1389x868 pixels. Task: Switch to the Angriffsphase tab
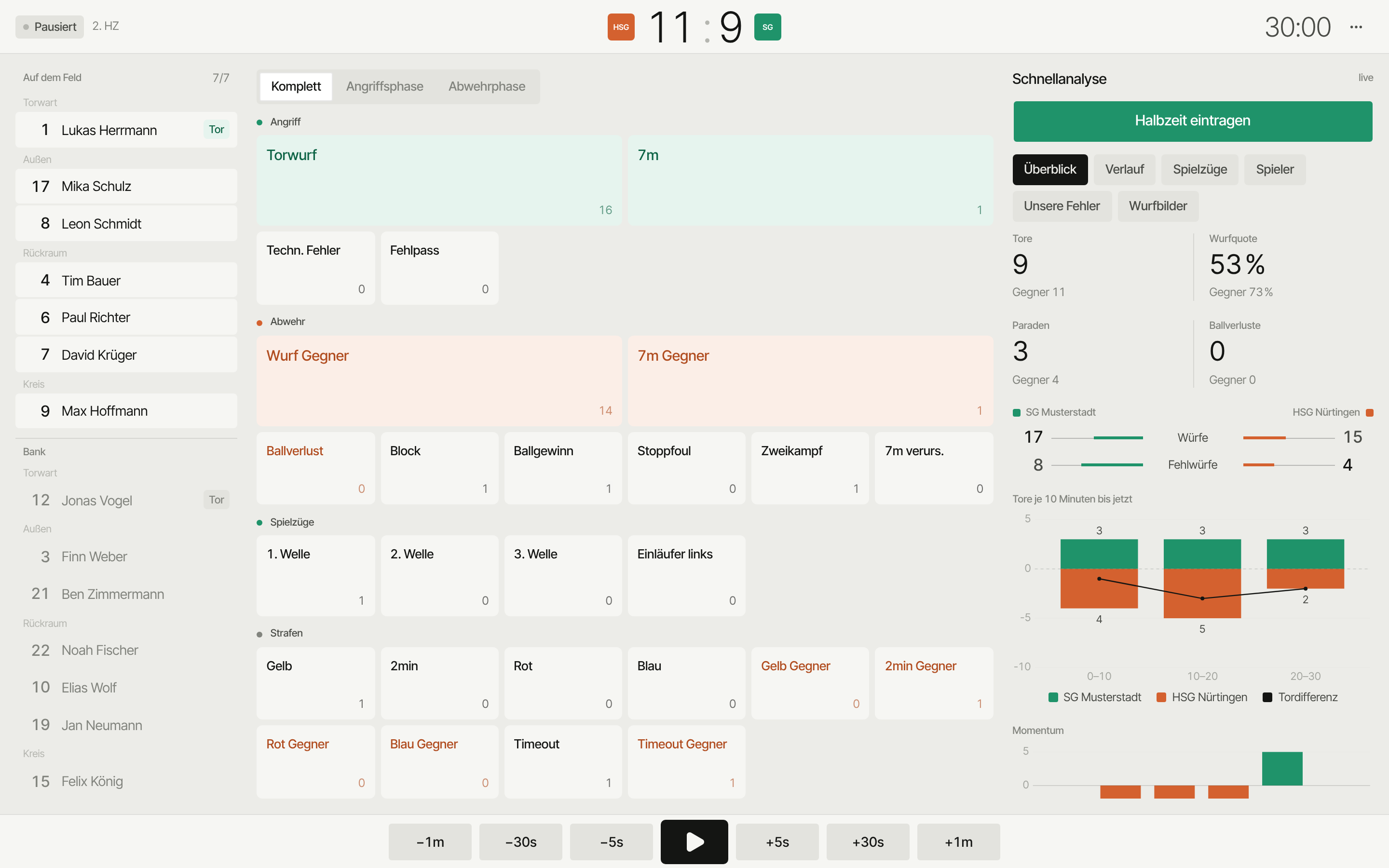[384, 87]
